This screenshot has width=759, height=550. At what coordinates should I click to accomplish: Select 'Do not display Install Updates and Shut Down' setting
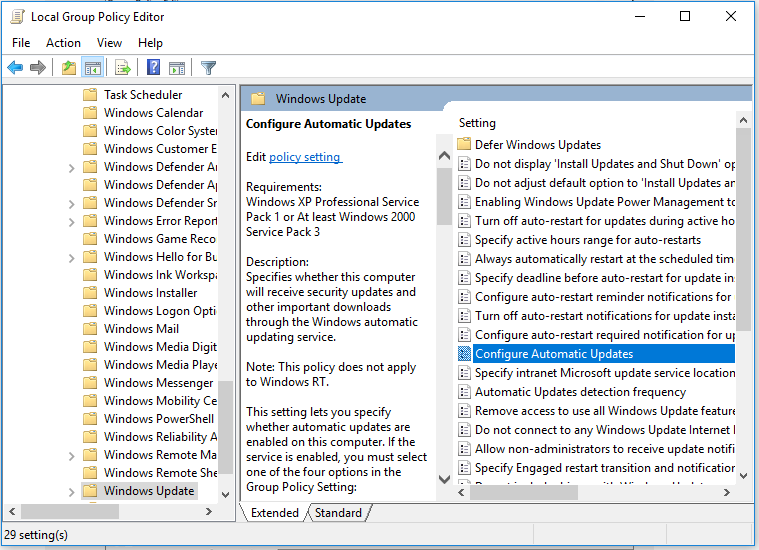605,164
